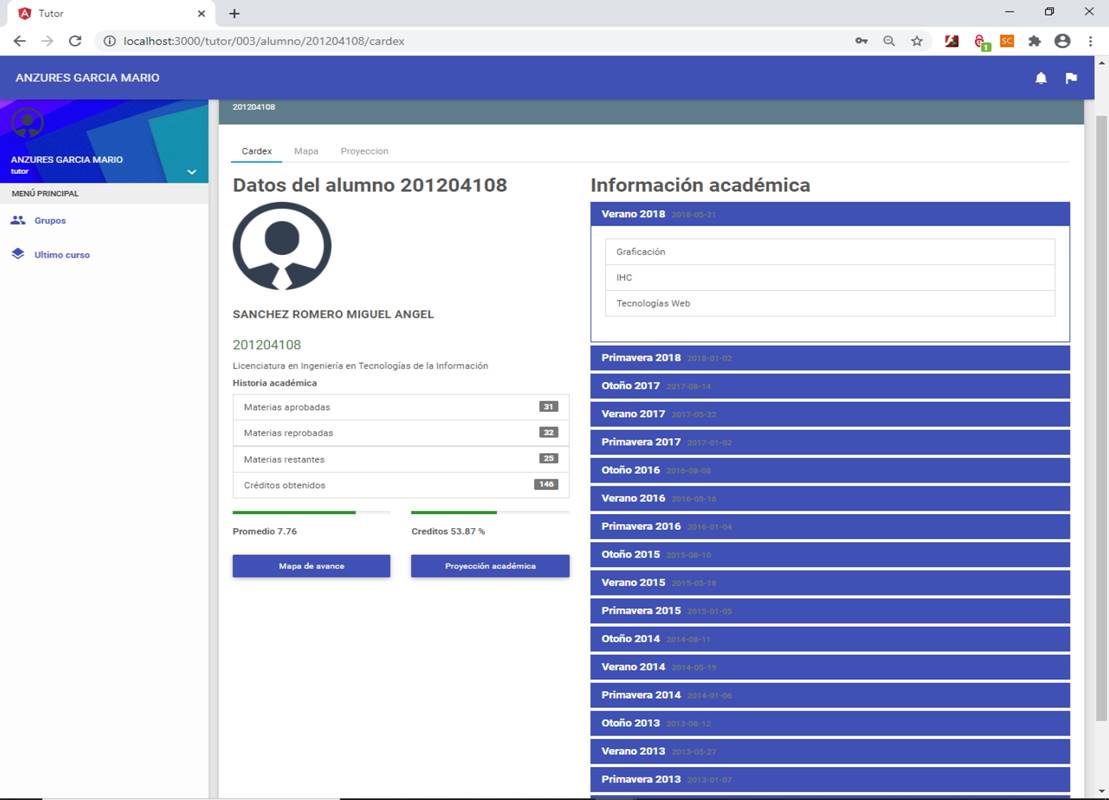Expand the tutor profile chevron menu
Image resolution: width=1109 pixels, height=800 pixels.
click(x=192, y=172)
